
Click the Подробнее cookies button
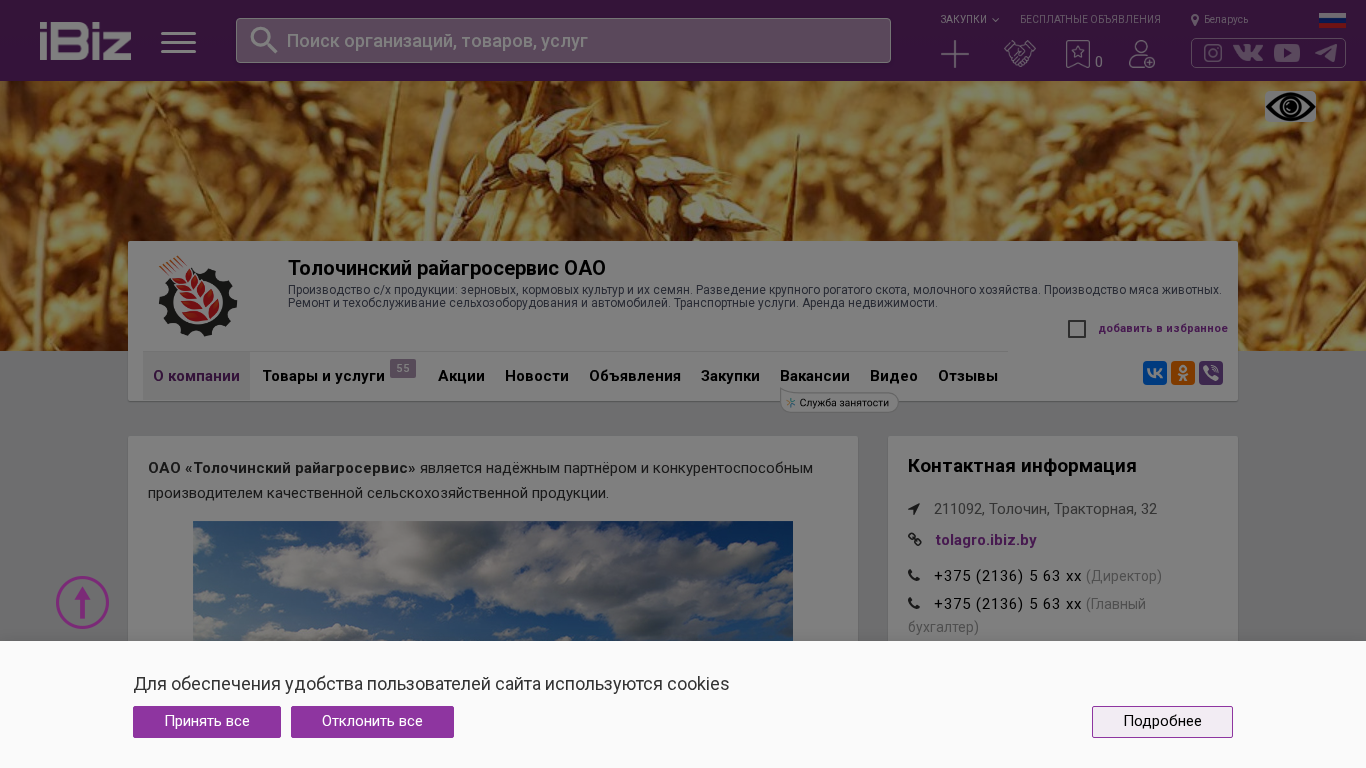click(x=1162, y=722)
